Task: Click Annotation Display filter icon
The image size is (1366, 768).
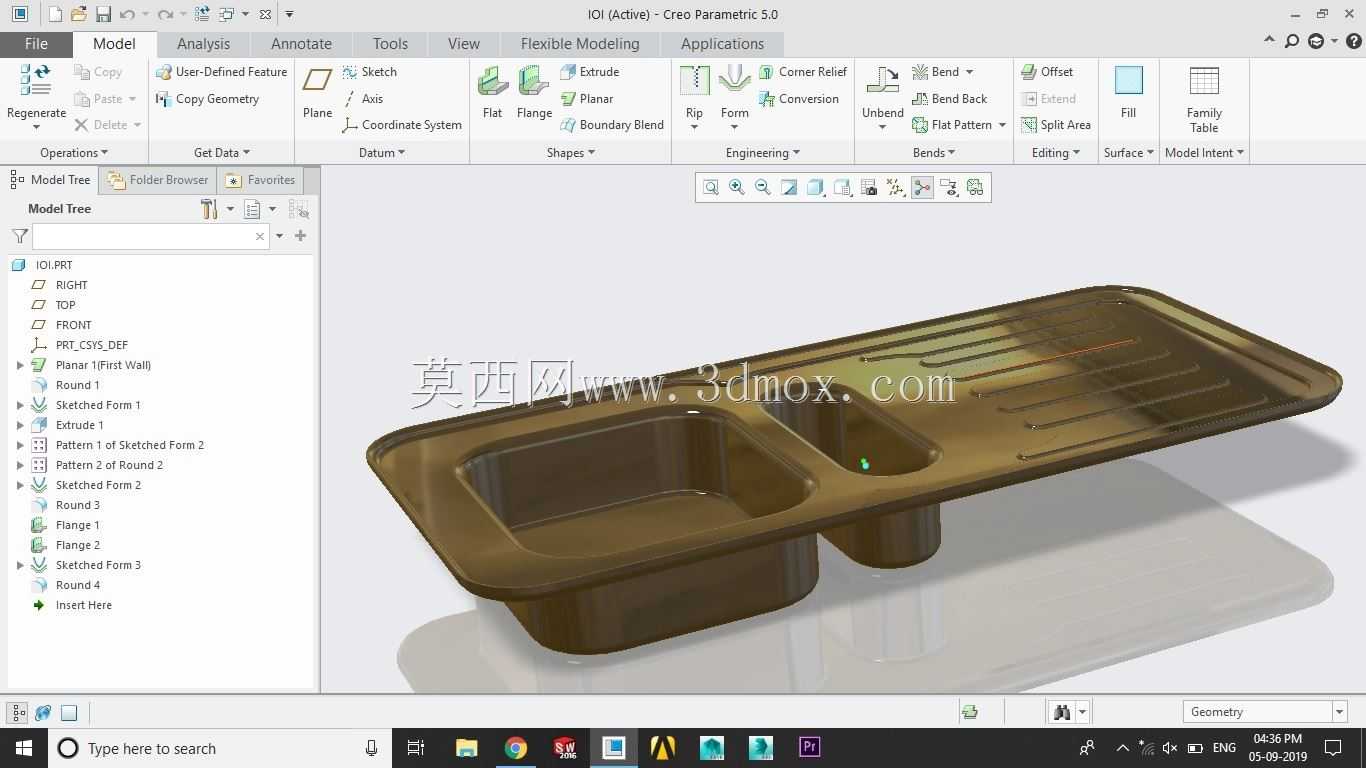Action: (949, 187)
